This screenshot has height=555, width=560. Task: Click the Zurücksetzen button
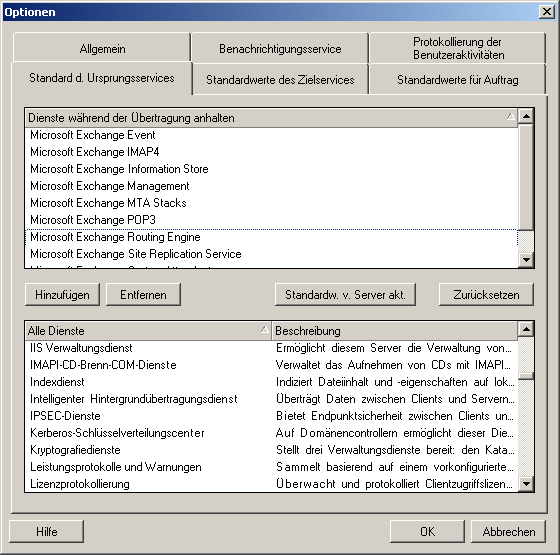click(486, 295)
